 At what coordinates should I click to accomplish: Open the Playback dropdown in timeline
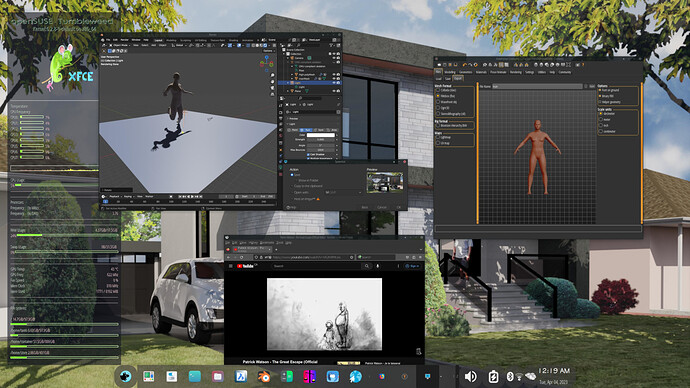[114, 197]
